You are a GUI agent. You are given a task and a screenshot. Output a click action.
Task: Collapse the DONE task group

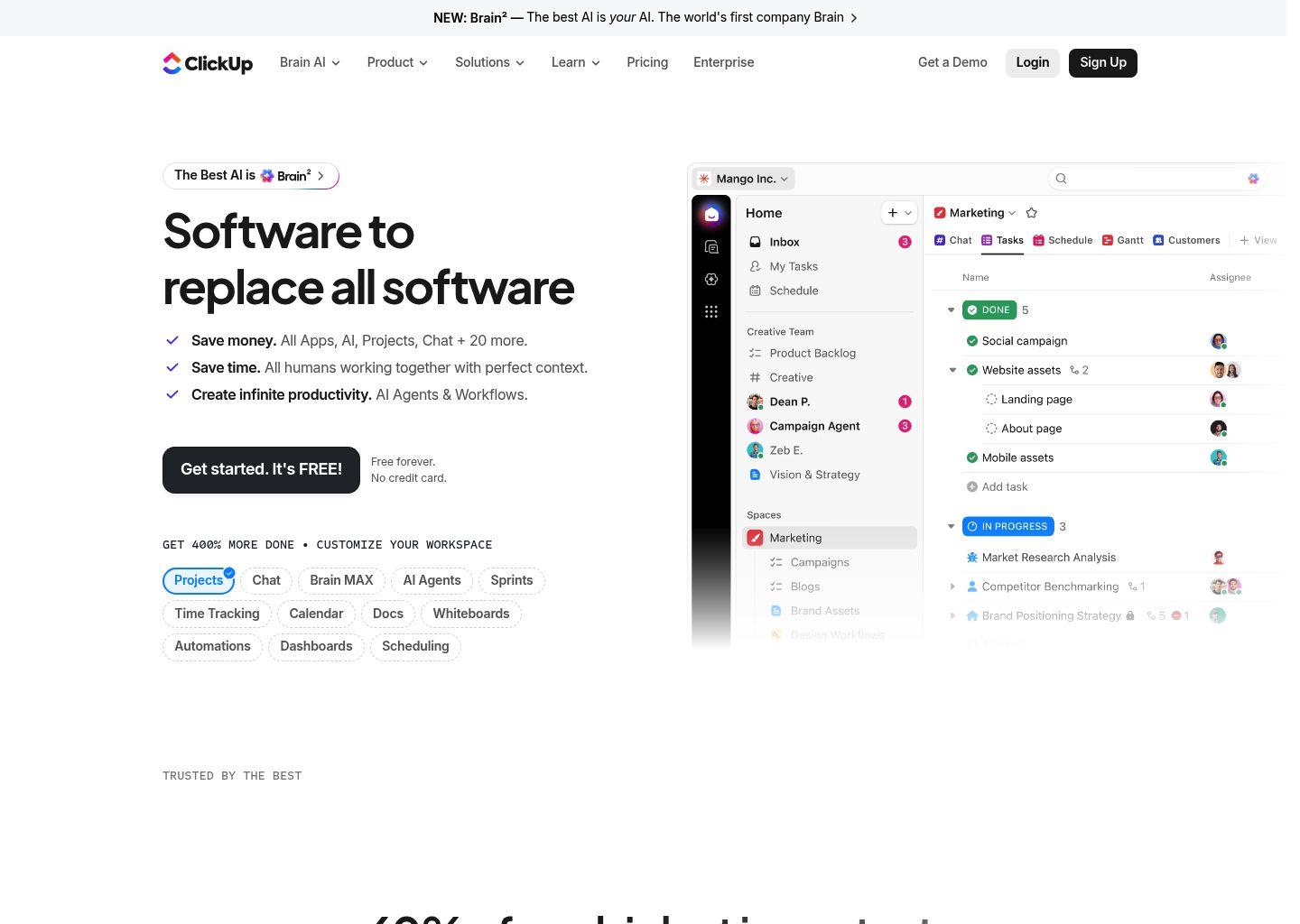pyautogui.click(x=951, y=310)
